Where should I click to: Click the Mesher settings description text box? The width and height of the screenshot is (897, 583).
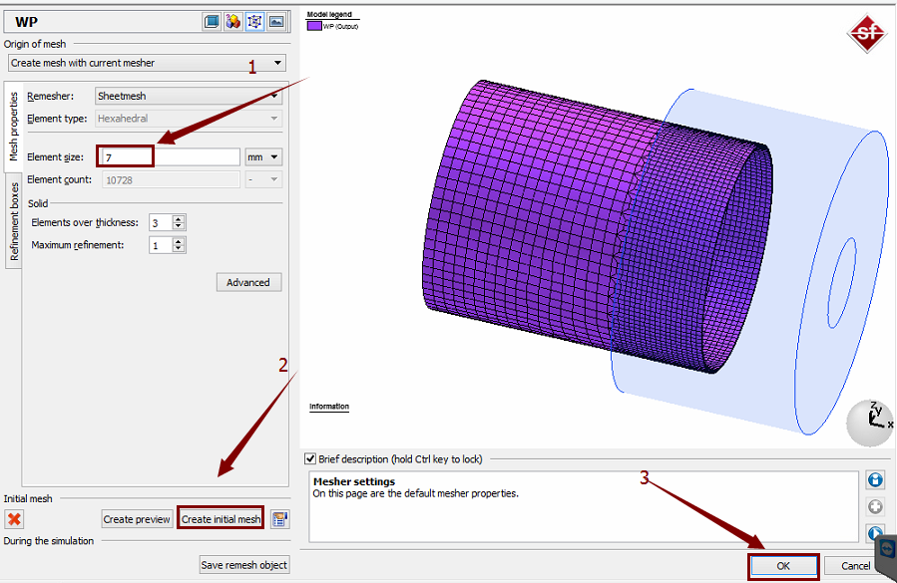tap(584, 506)
